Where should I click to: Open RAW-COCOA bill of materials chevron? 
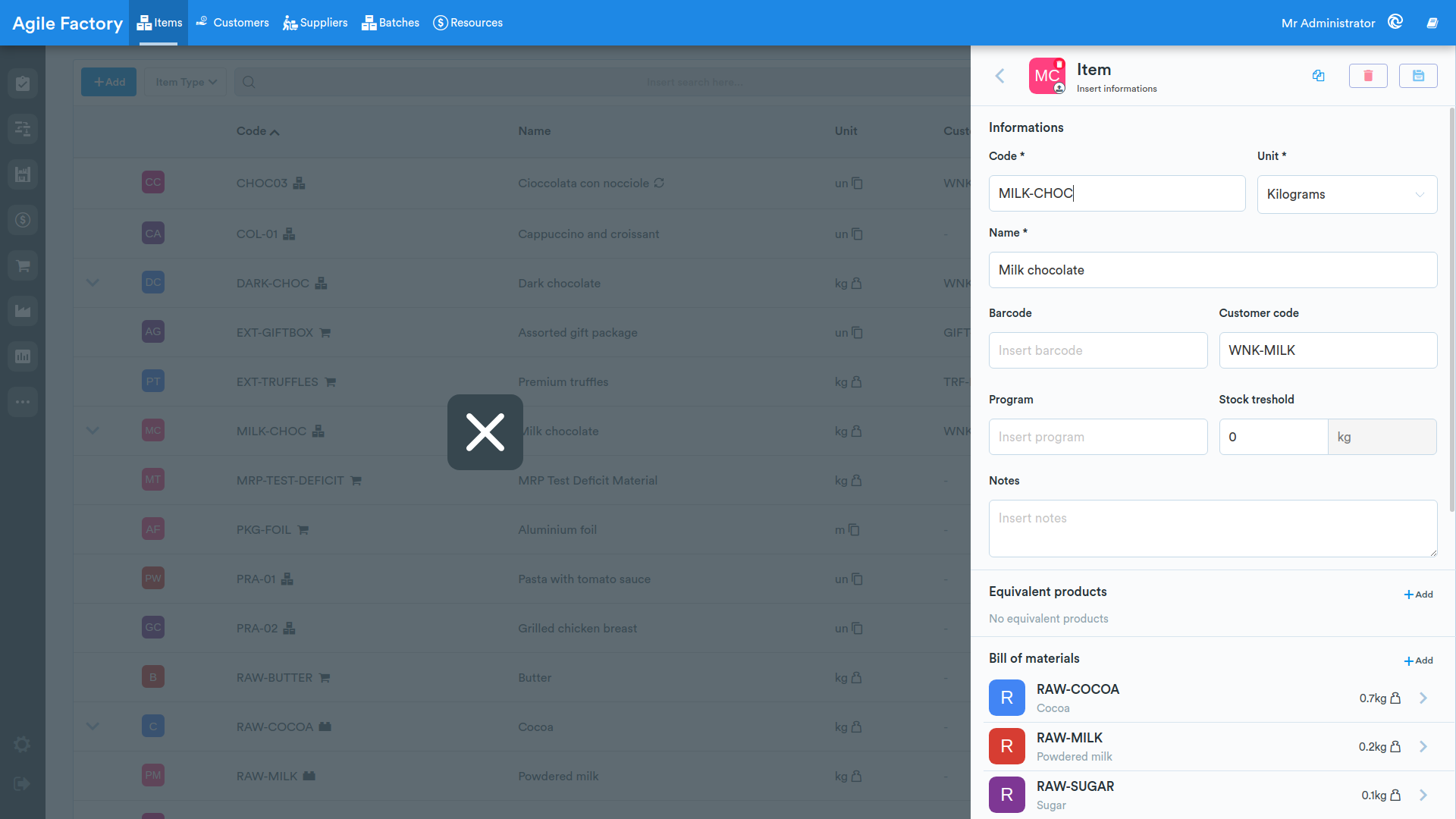point(1423,698)
